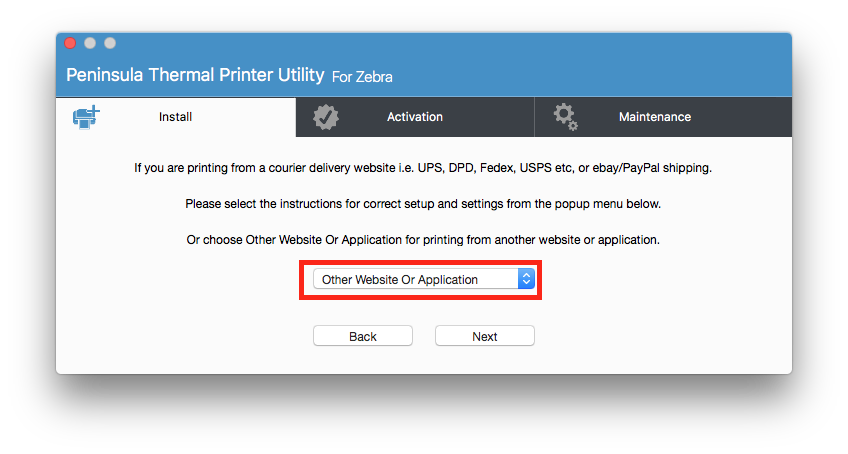Click the For Zebra subtitle text
The width and height of the screenshot is (848, 454).
click(362, 77)
